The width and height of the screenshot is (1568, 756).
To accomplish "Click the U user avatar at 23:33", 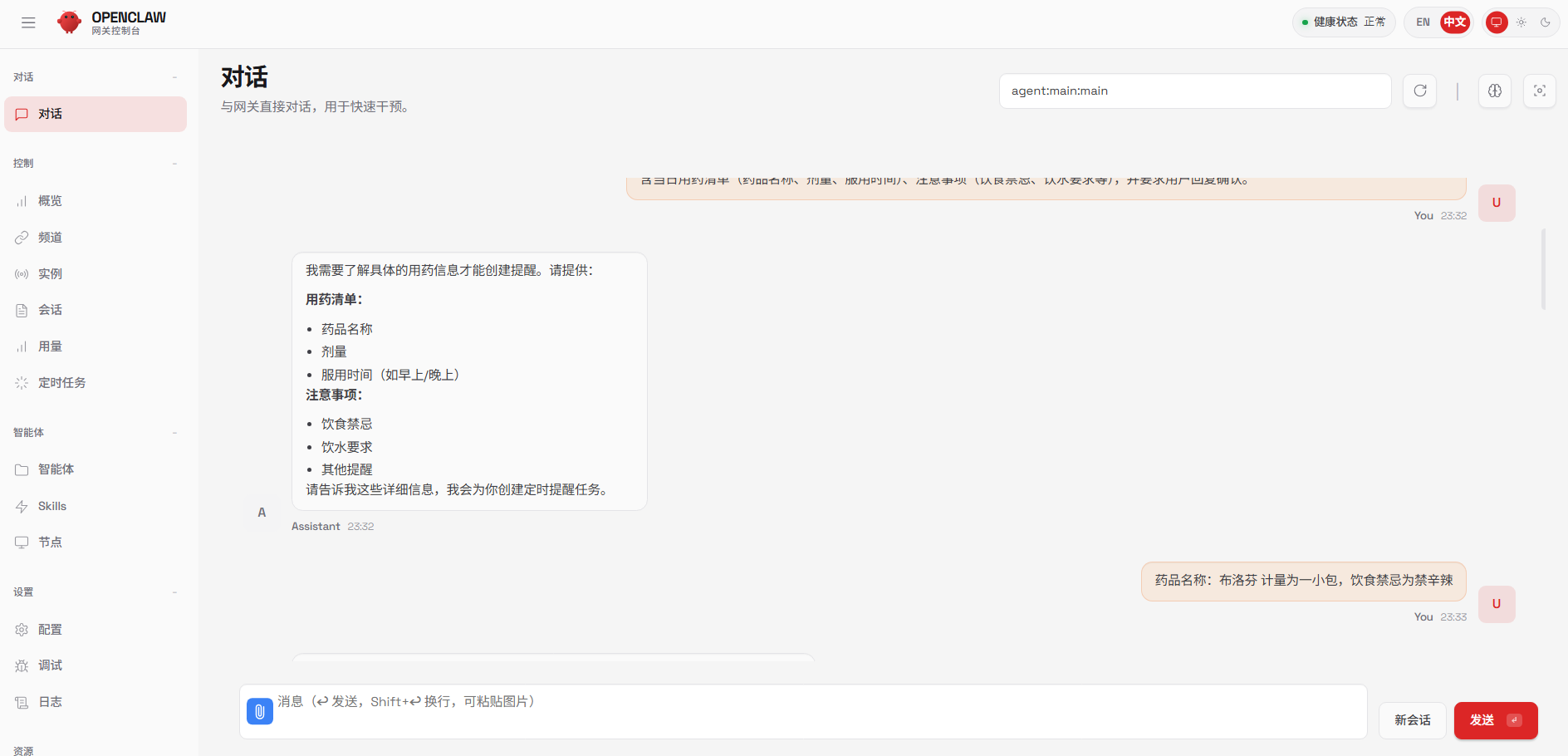I will (1496, 604).
